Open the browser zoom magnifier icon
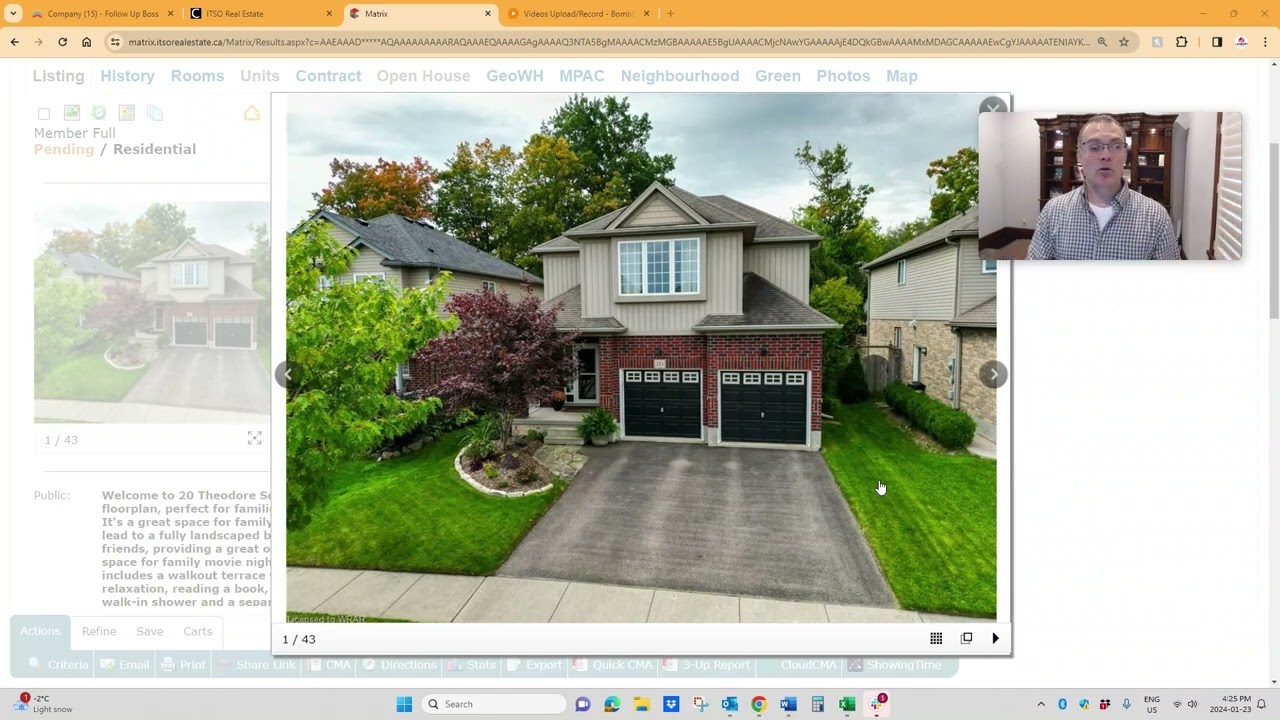The image size is (1280, 720). [x=1102, y=42]
